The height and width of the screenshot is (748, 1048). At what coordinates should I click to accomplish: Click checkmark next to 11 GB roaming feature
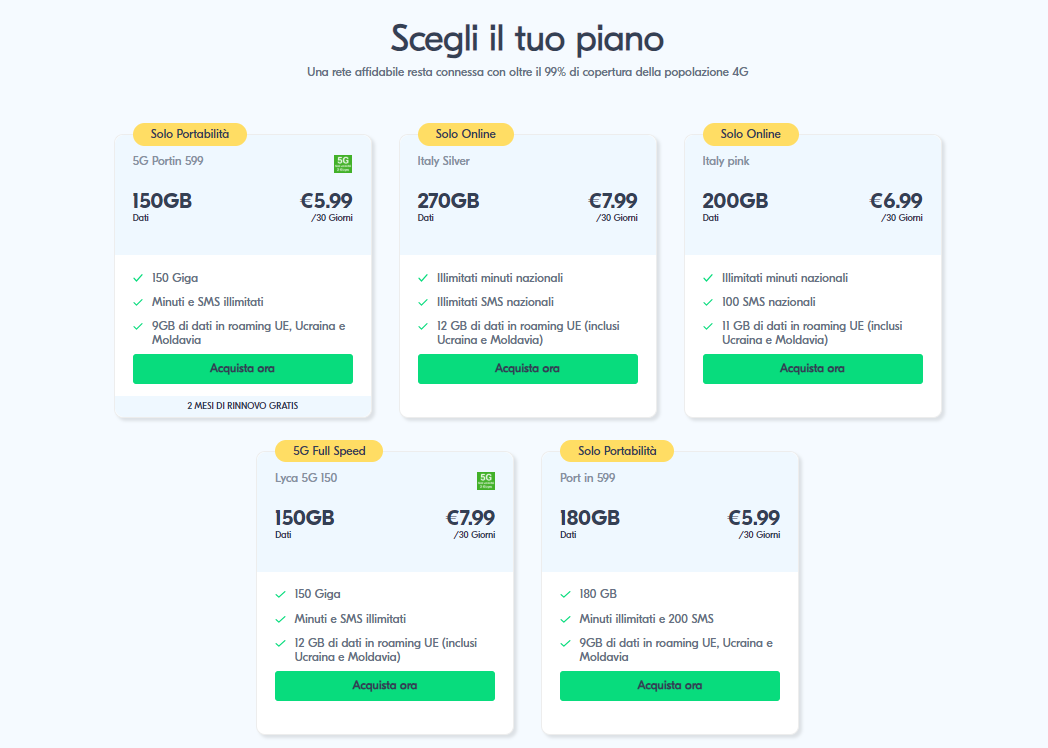[x=708, y=326]
